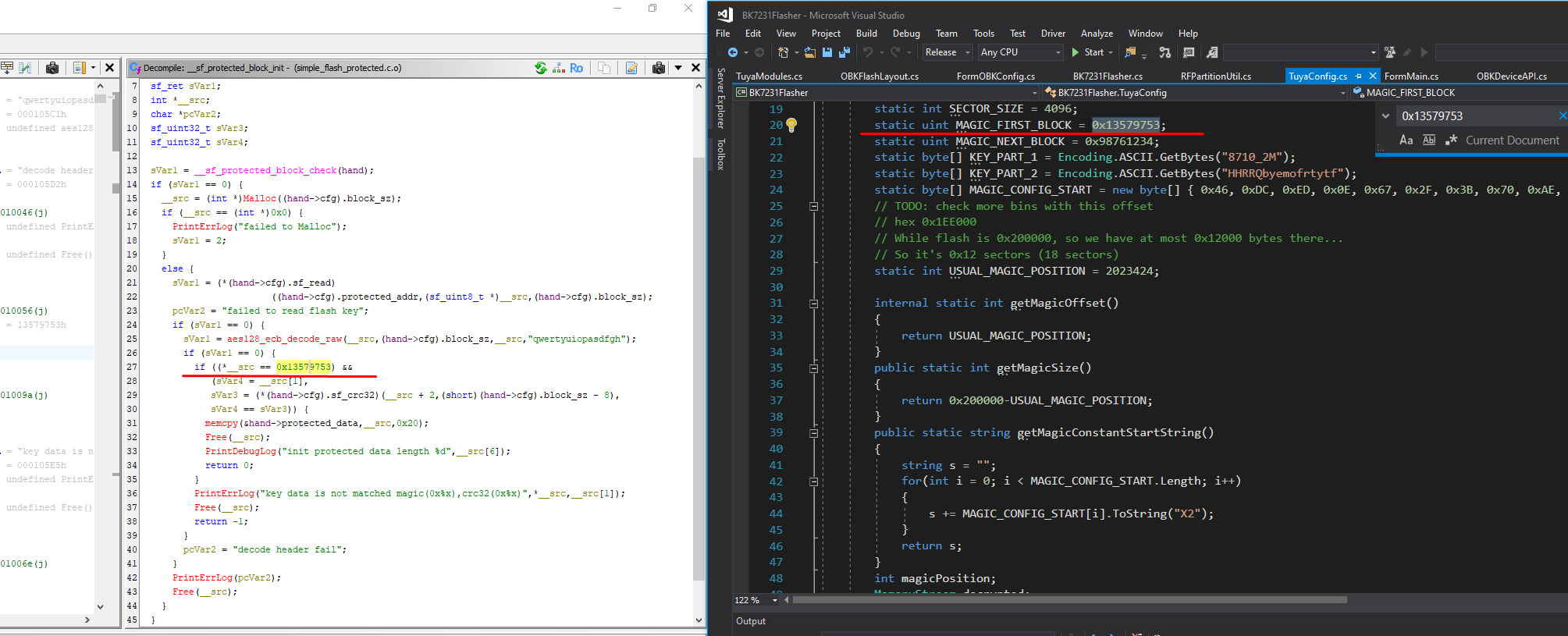
Task: Switch to the OBKFlashLayout.cs tab
Action: point(879,76)
